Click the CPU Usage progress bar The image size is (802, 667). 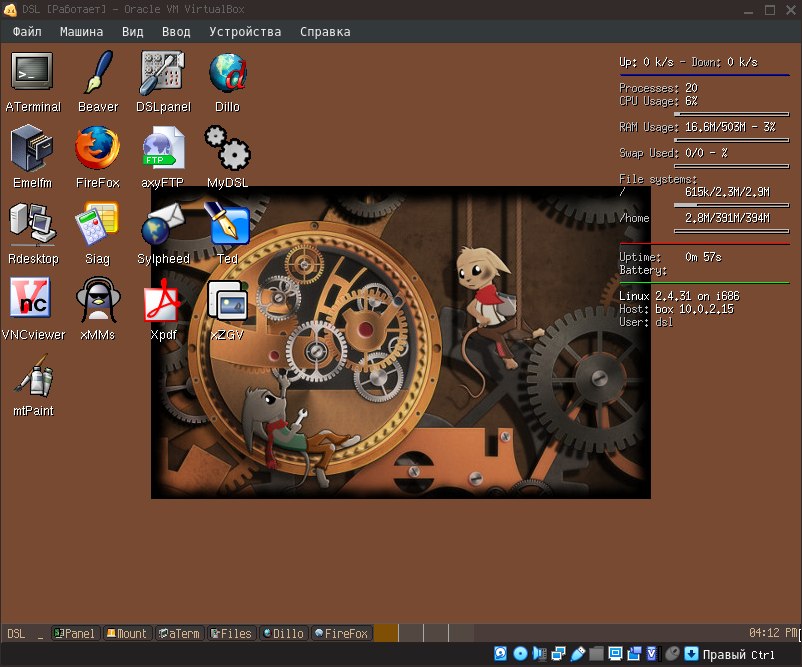click(x=731, y=114)
